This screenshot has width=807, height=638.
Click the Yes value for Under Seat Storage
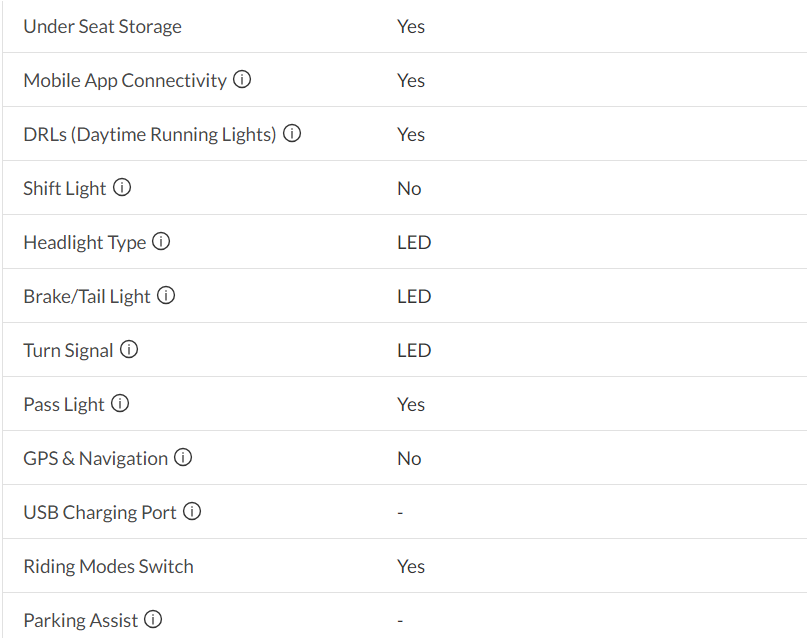[411, 26]
